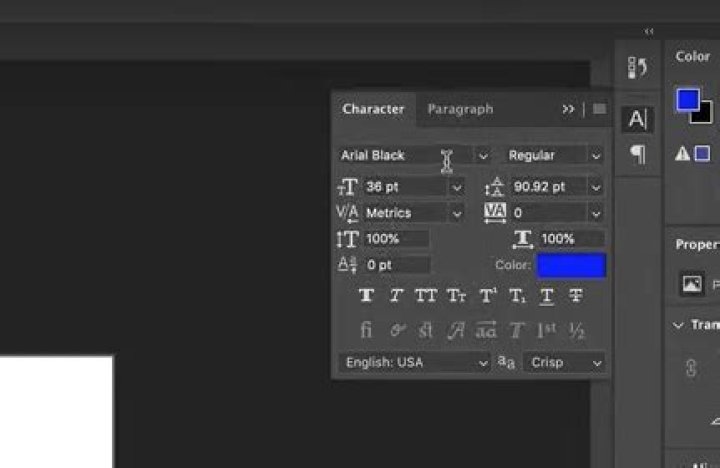Viewport: 720px width, 468px height.
Task: Click the image icon in Properties panel
Action: coord(692,284)
